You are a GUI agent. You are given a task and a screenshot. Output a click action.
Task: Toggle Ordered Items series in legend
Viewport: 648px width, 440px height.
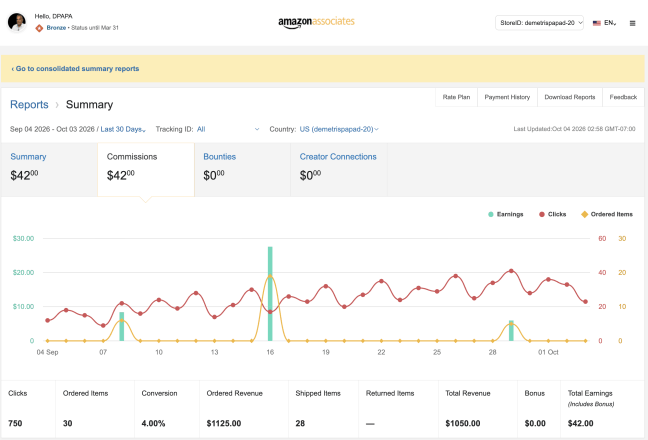[x=607, y=214]
